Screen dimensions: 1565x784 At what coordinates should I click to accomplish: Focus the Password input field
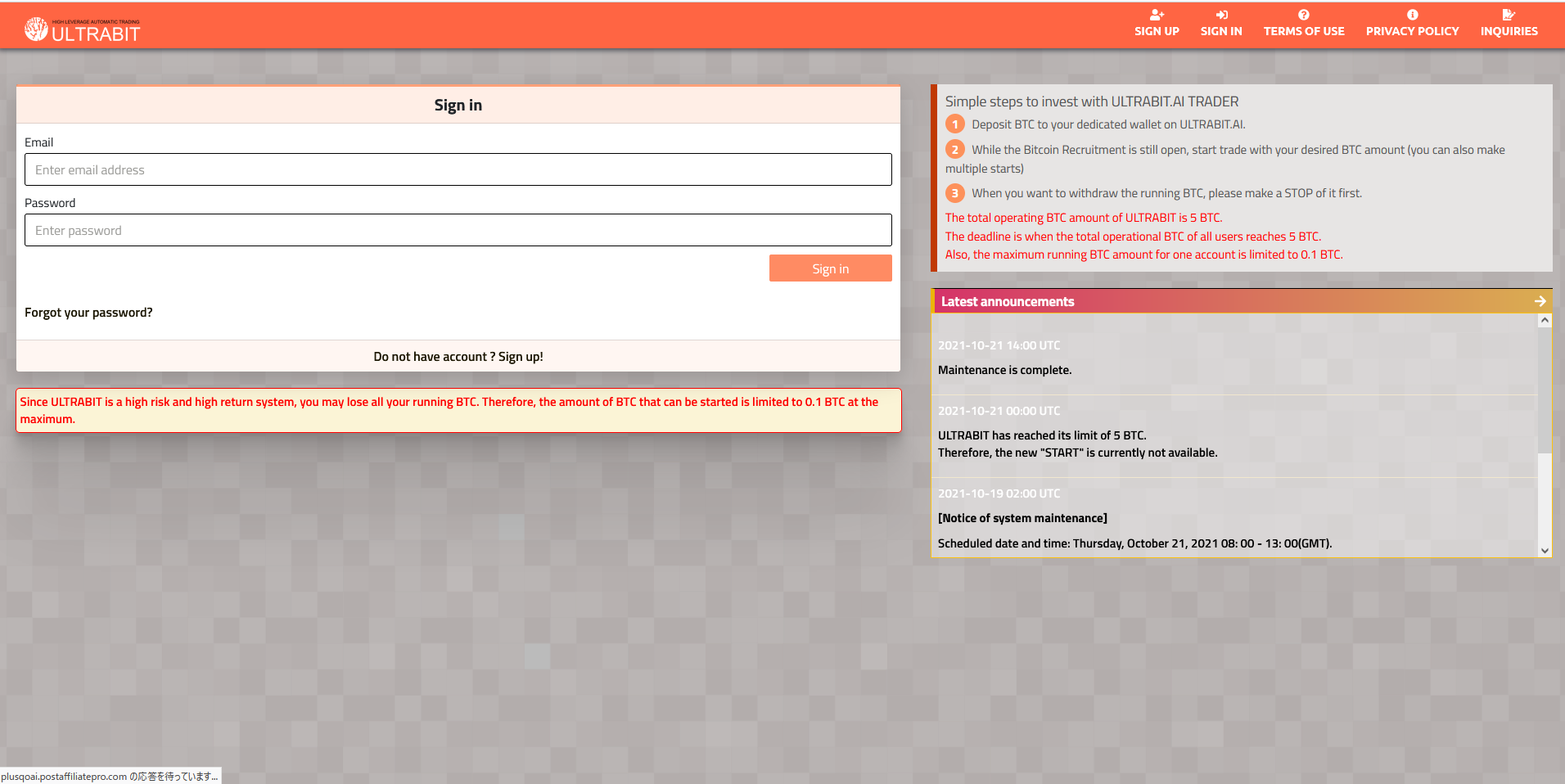458,230
